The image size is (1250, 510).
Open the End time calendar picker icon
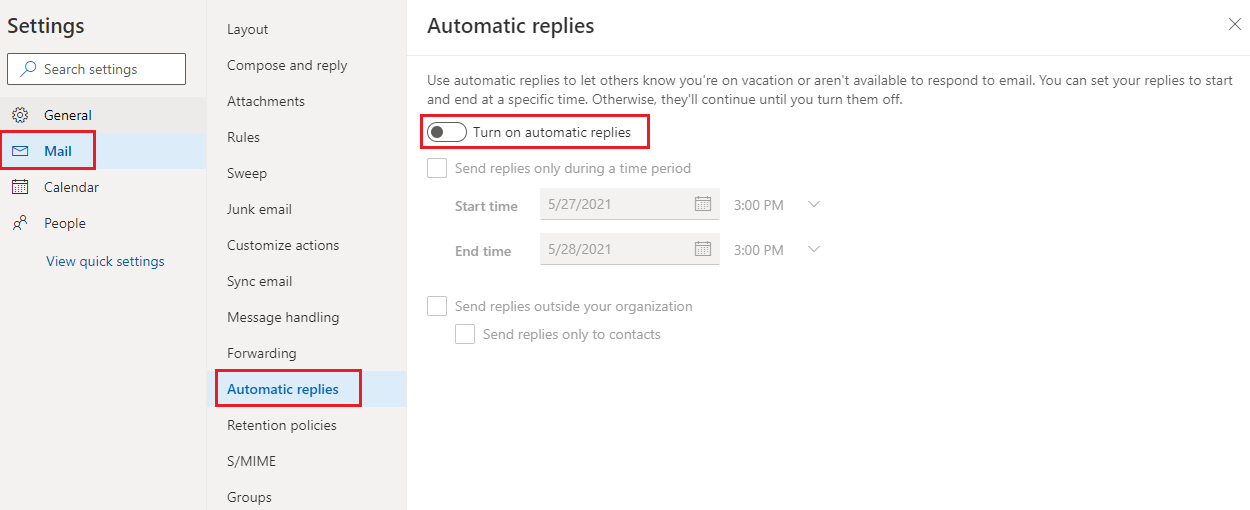pos(703,249)
